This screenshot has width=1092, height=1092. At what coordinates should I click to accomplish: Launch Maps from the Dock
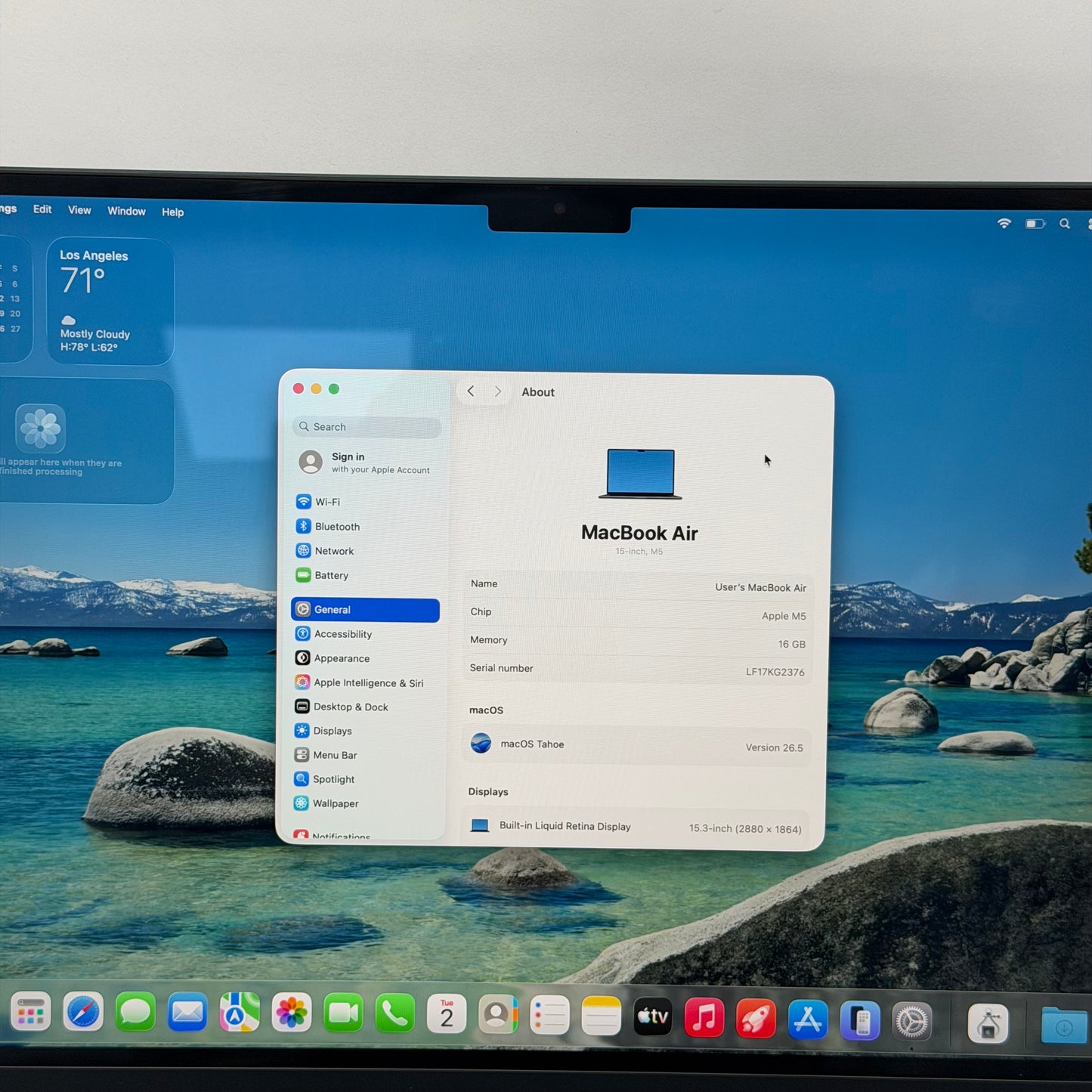[240, 1012]
